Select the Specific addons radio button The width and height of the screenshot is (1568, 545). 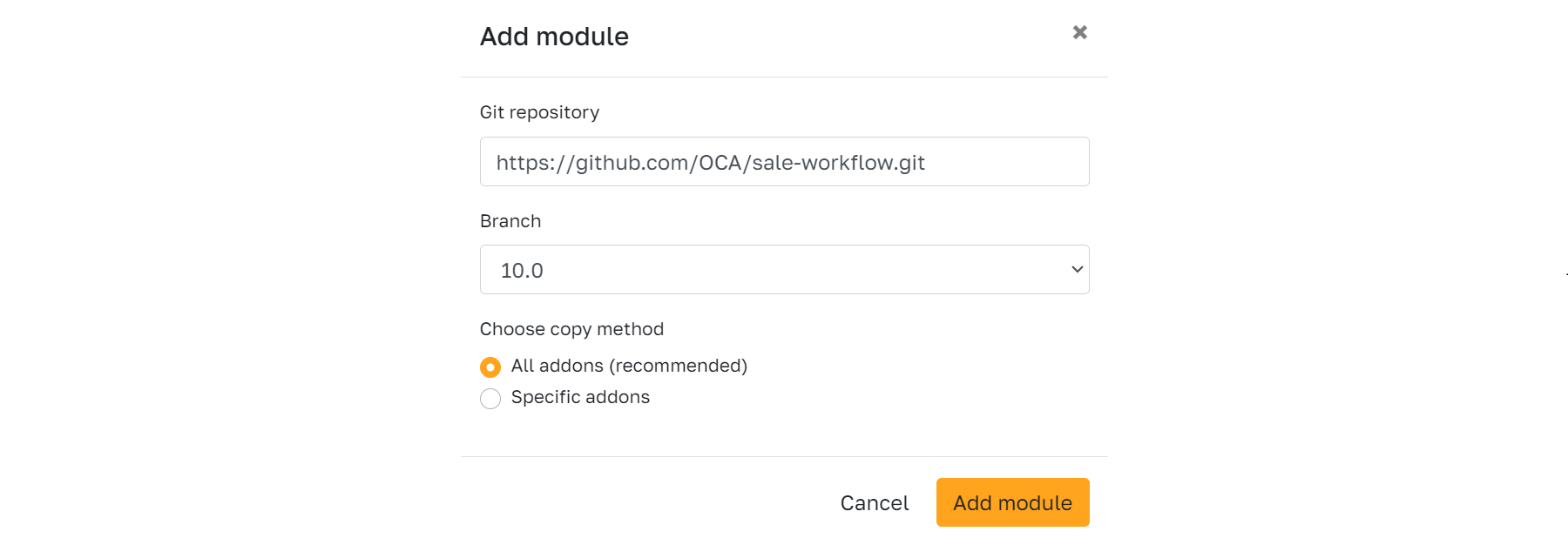(490, 399)
